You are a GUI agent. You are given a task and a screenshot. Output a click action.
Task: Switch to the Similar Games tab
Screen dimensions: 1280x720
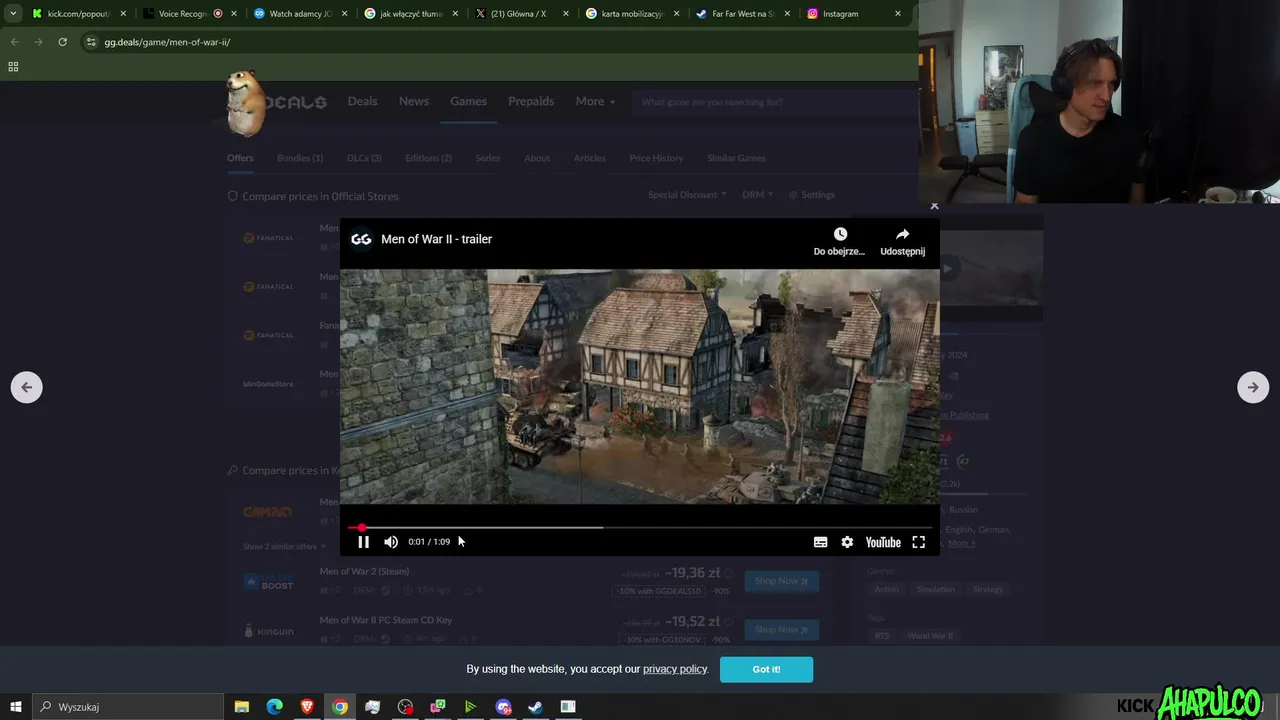[x=736, y=158]
